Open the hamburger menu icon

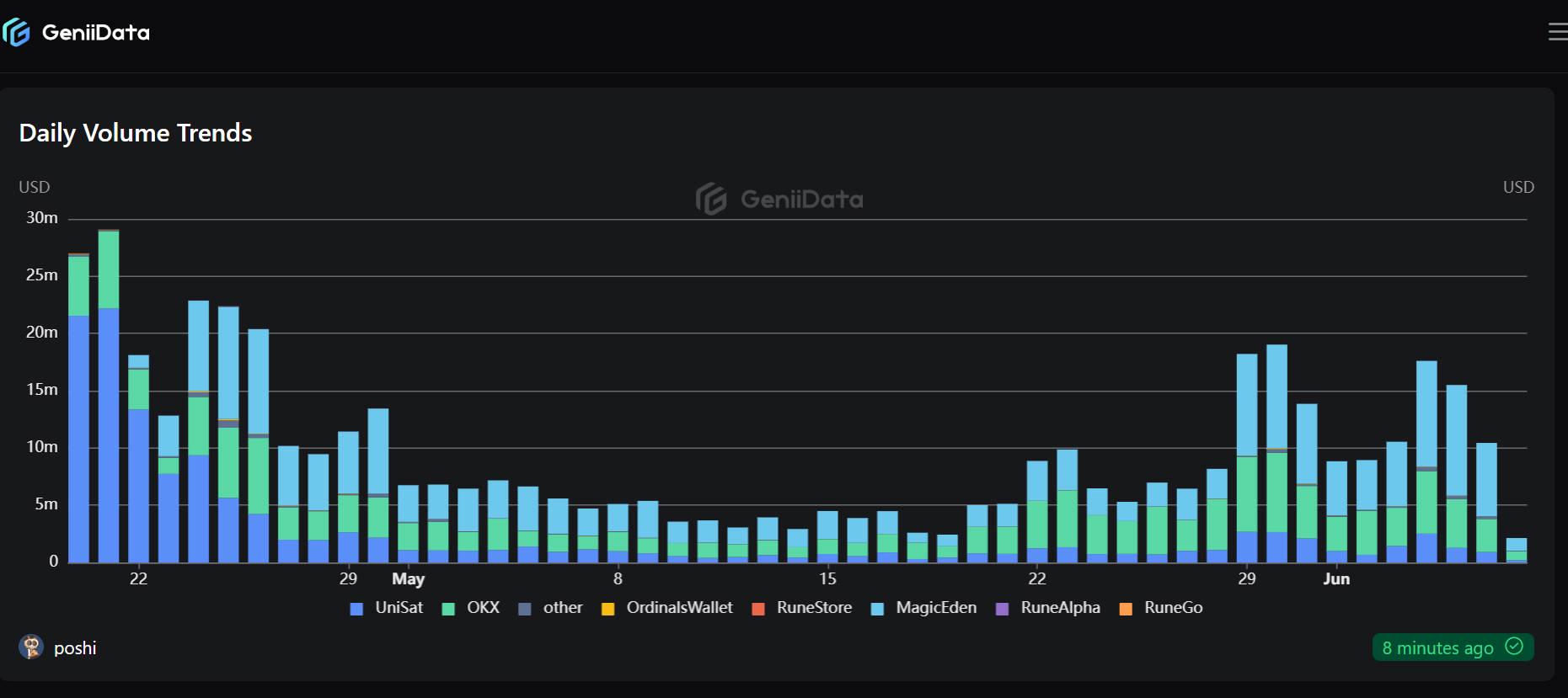[1557, 32]
